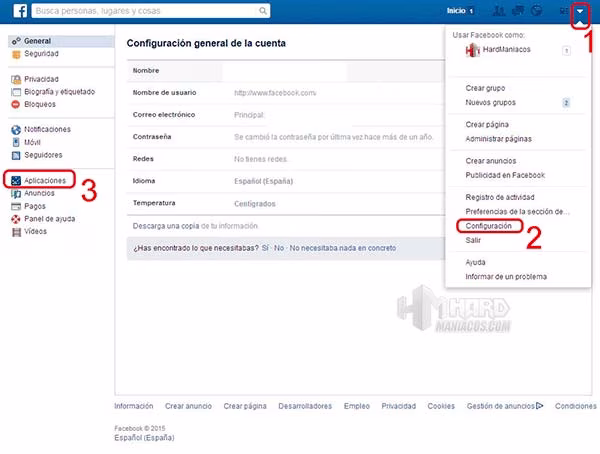Click the Pagos card icon

click(x=16, y=206)
